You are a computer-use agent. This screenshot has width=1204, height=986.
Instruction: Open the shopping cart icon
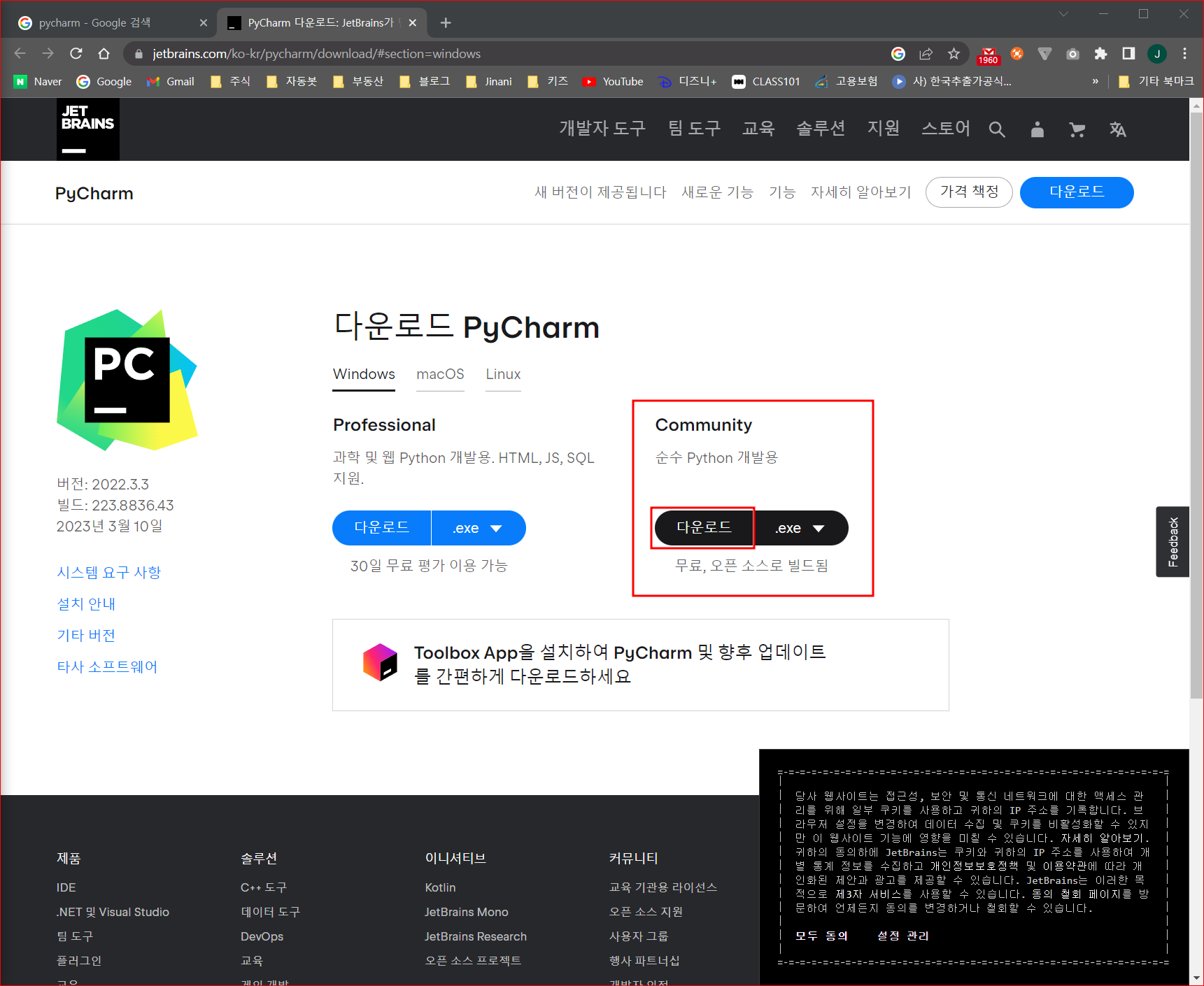[x=1077, y=129]
